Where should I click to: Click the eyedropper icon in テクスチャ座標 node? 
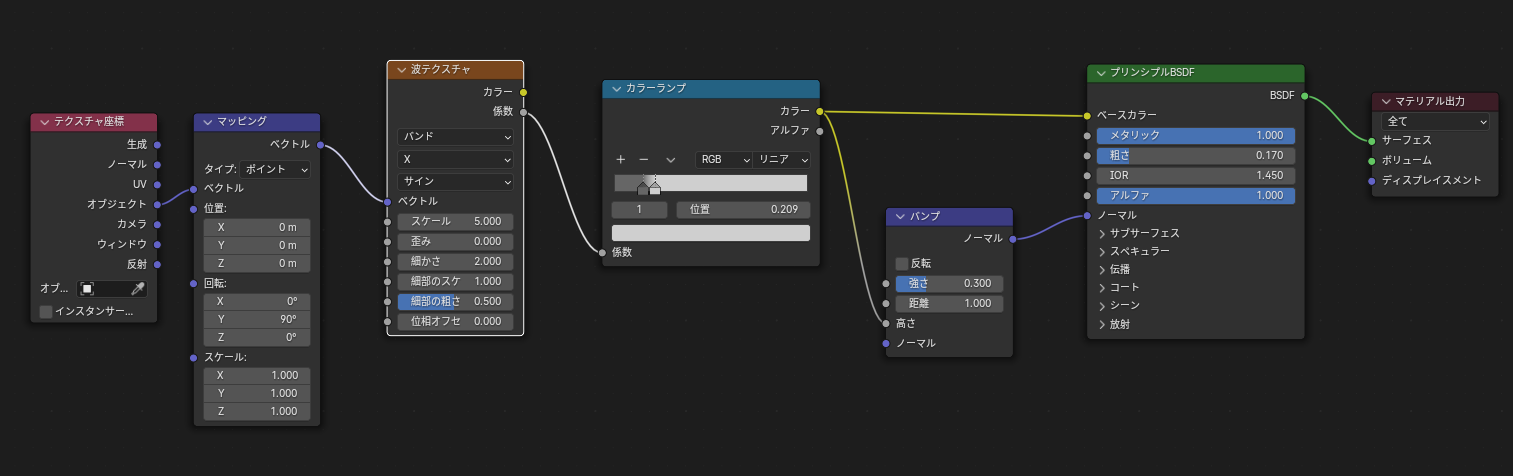click(138, 288)
